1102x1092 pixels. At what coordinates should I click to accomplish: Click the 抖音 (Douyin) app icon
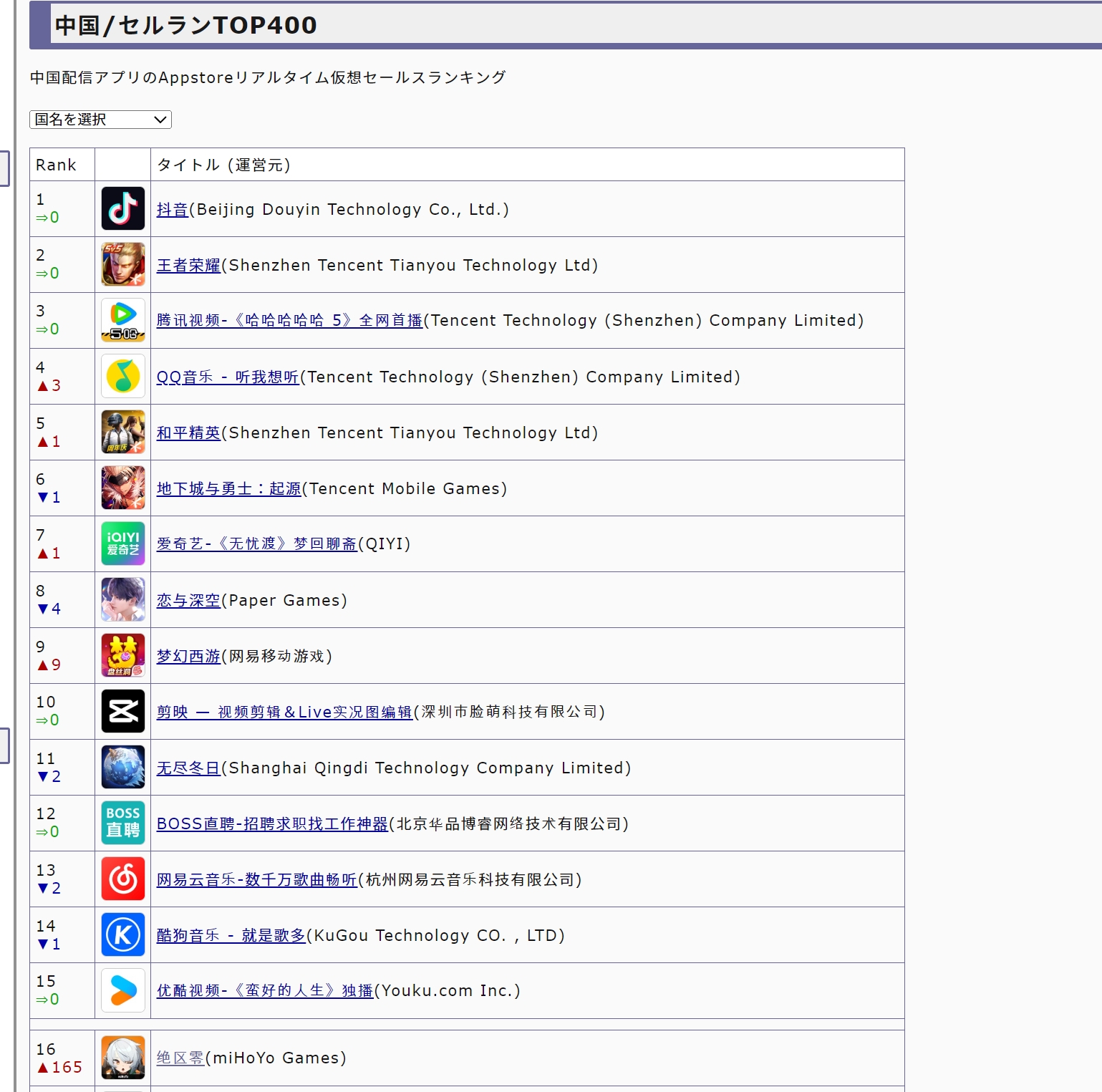[x=123, y=208]
